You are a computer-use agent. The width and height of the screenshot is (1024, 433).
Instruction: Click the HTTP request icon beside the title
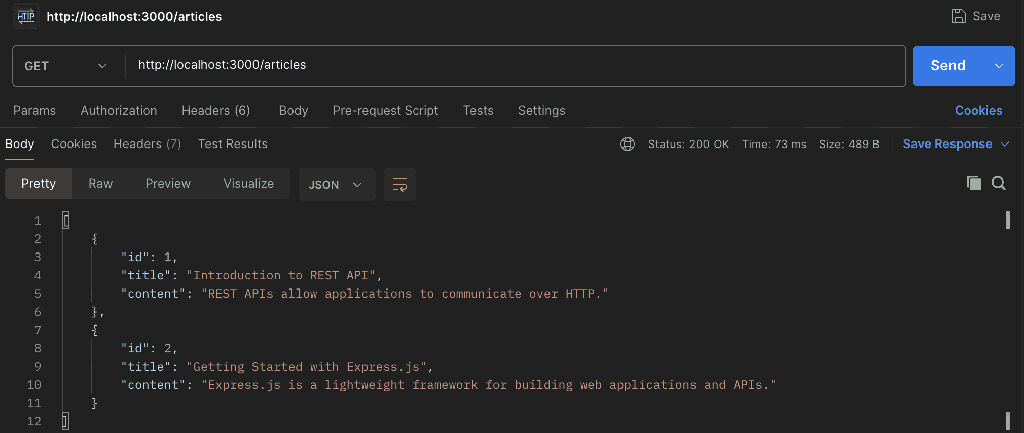27,16
